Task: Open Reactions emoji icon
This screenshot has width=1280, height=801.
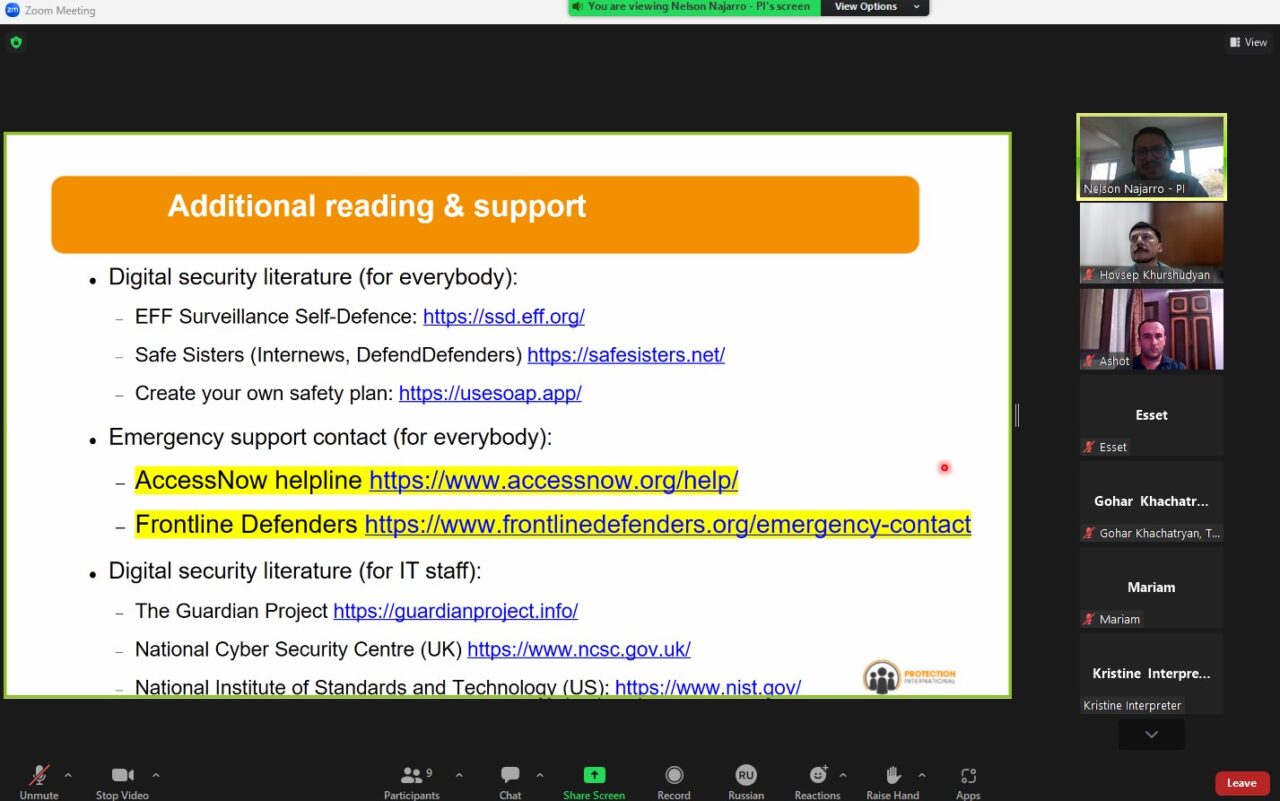Action: [x=817, y=776]
